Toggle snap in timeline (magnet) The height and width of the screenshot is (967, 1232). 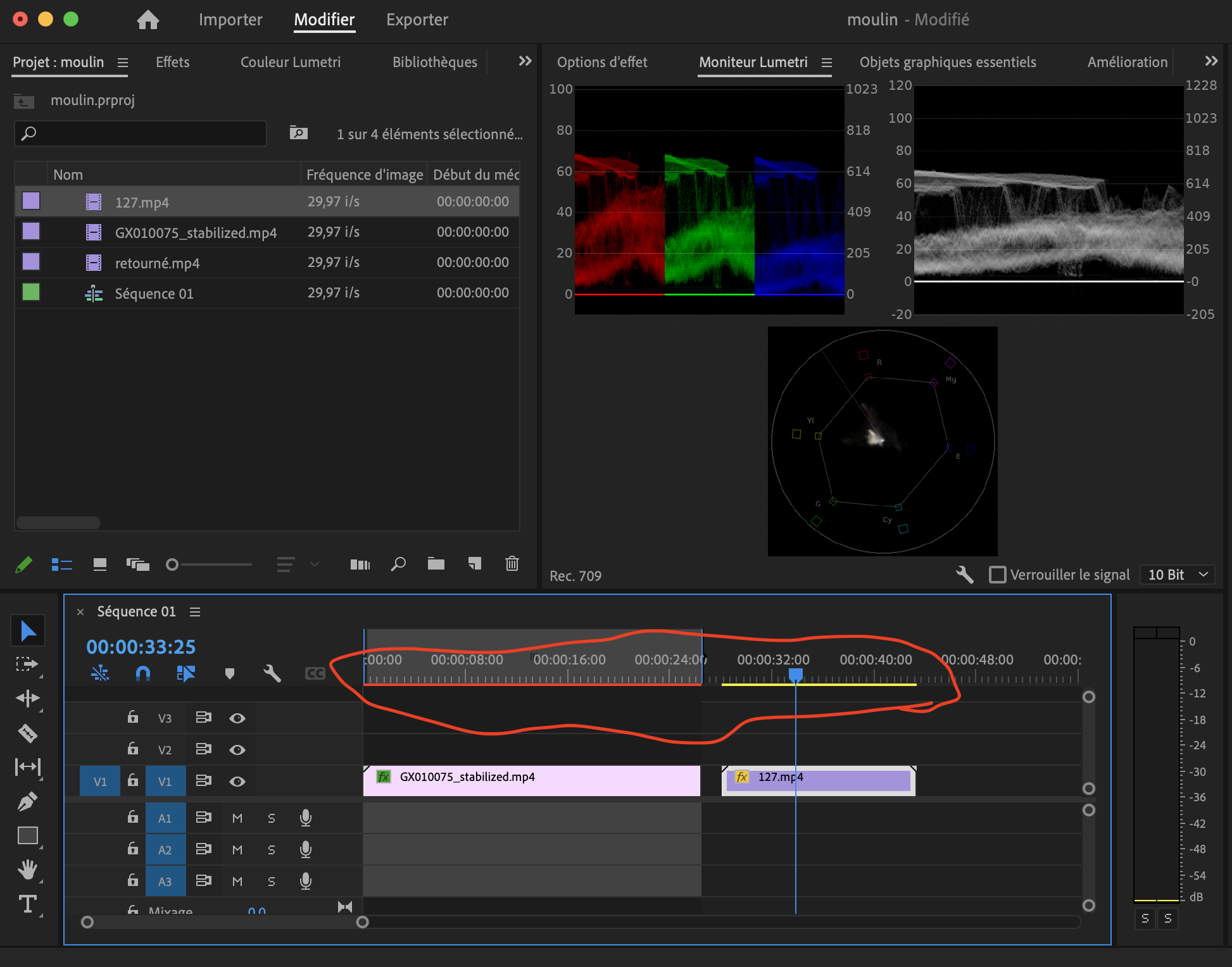coord(143,673)
